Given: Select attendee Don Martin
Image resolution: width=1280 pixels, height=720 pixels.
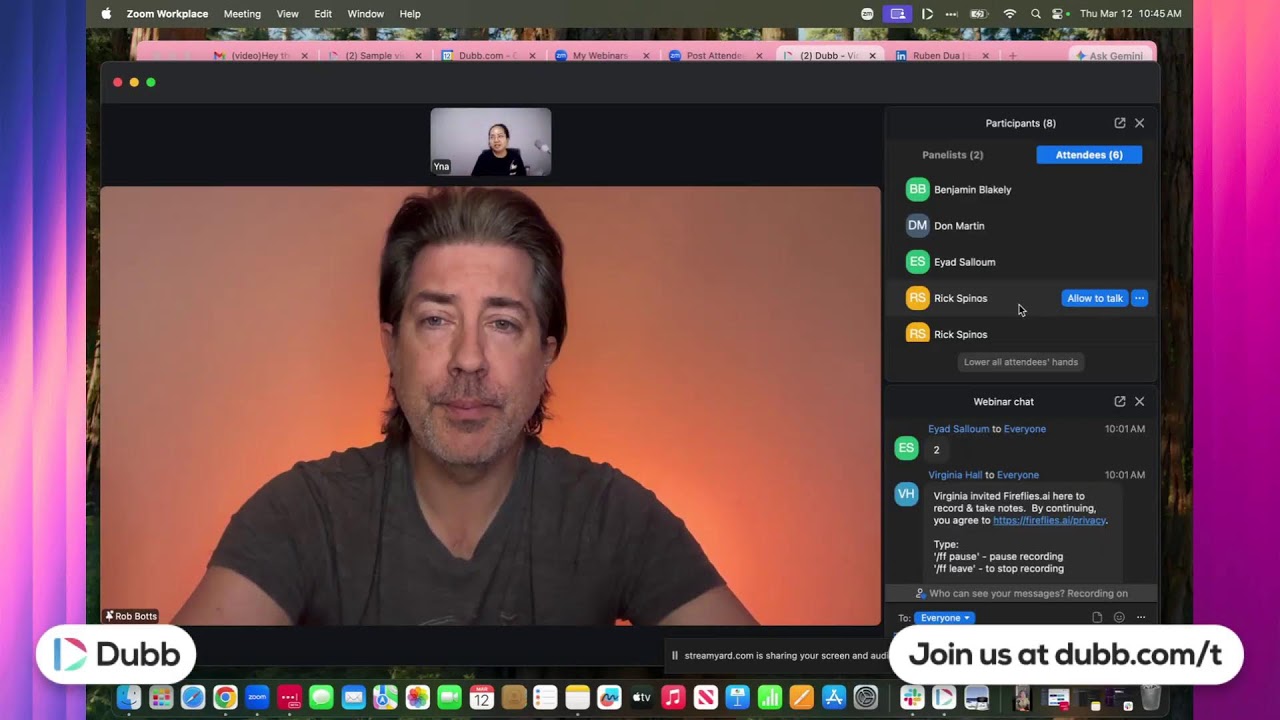Looking at the screenshot, I should coord(1021,226).
